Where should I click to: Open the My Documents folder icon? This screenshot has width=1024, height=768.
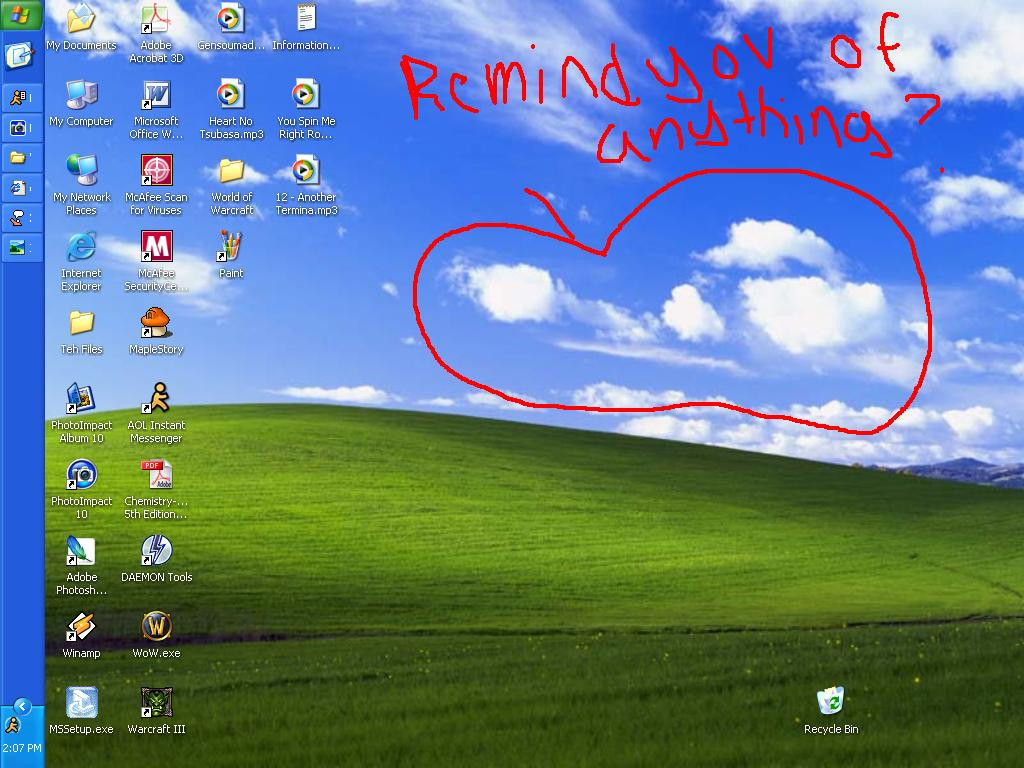click(81, 19)
